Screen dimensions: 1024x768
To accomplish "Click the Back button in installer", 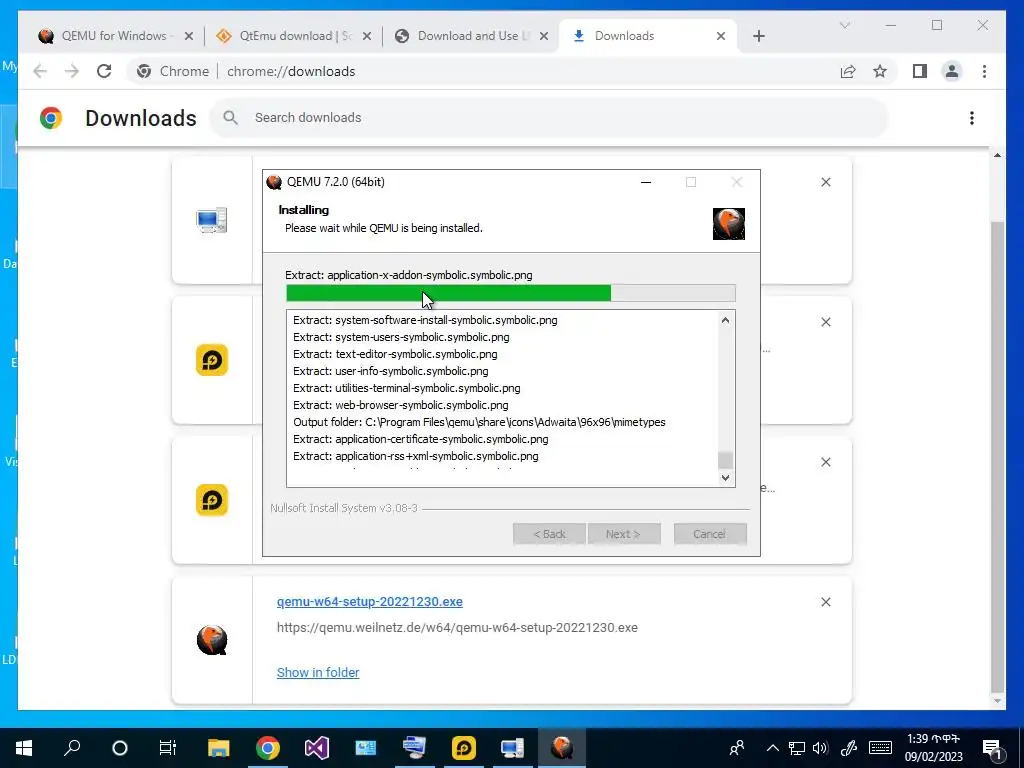I will click(x=549, y=534).
